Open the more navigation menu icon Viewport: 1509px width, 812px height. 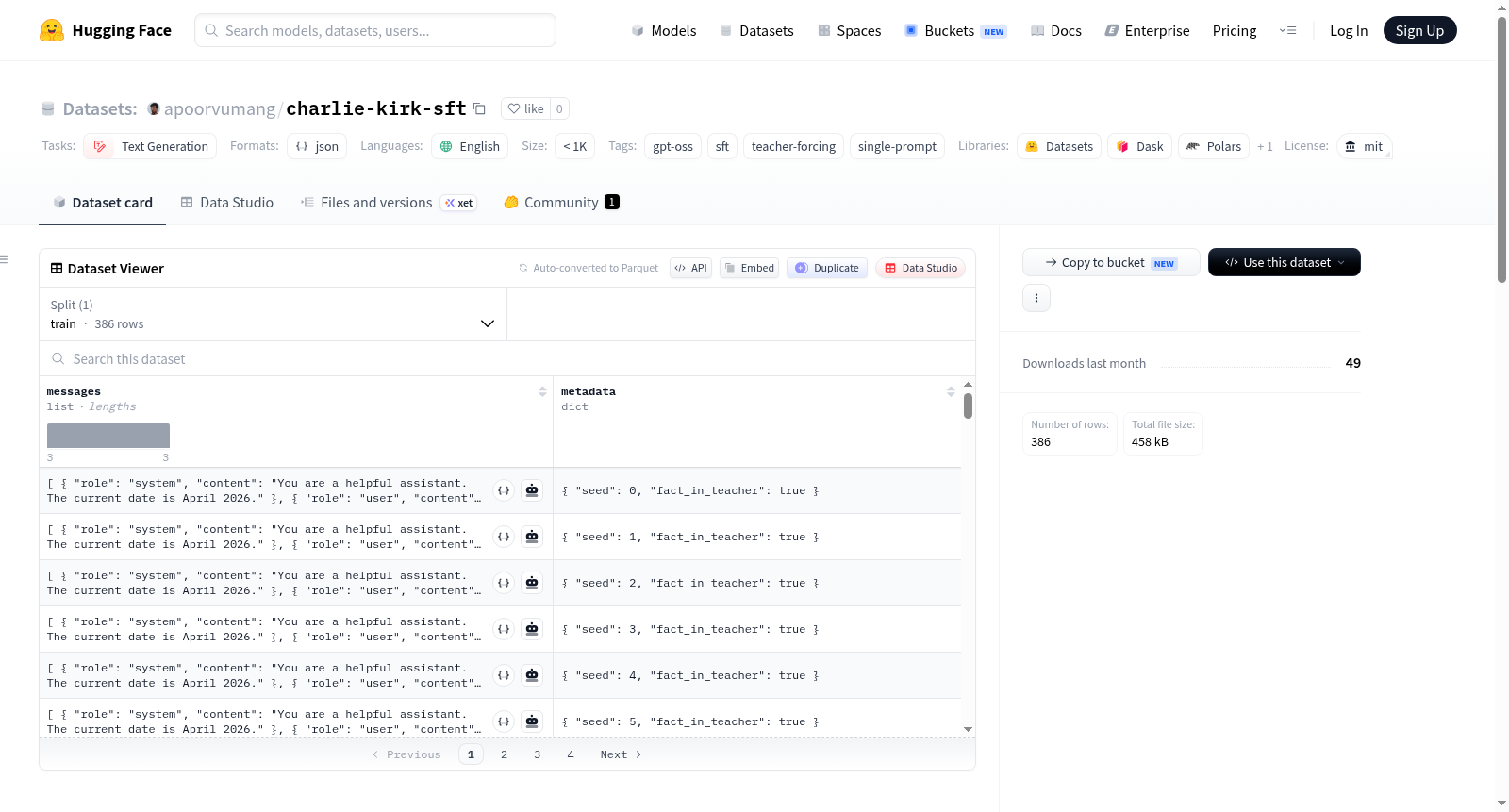pos(1287,30)
